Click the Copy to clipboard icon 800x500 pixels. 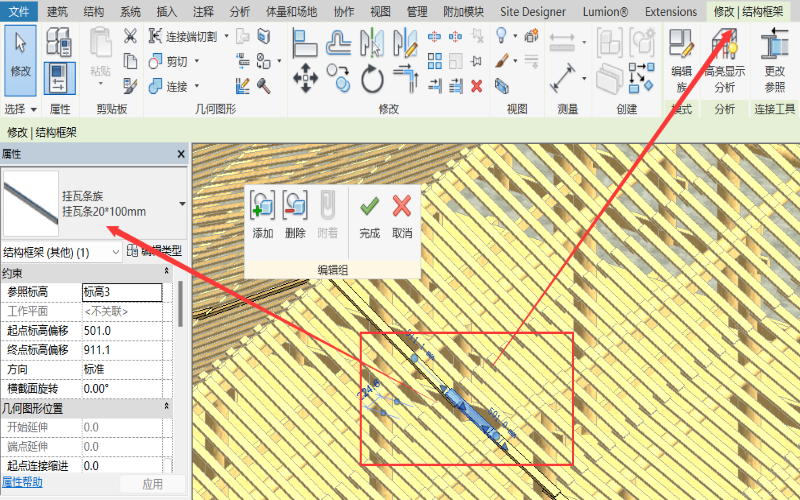(130, 61)
